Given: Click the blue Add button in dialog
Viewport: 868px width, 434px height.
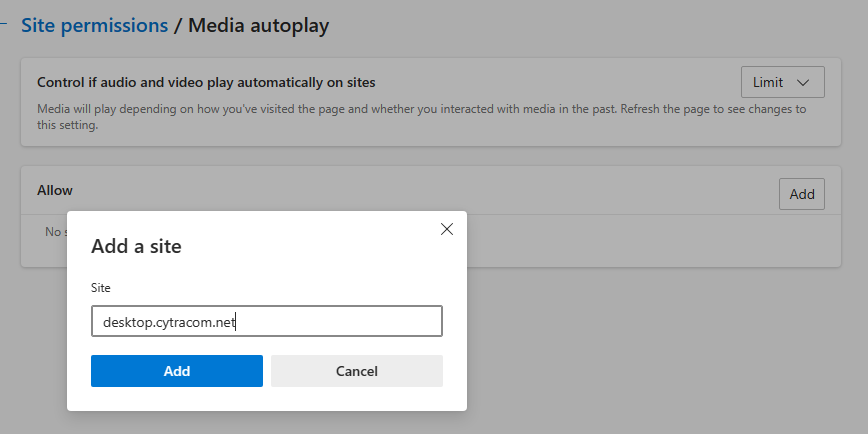Looking at the screenshot, I should pos(177,371).
